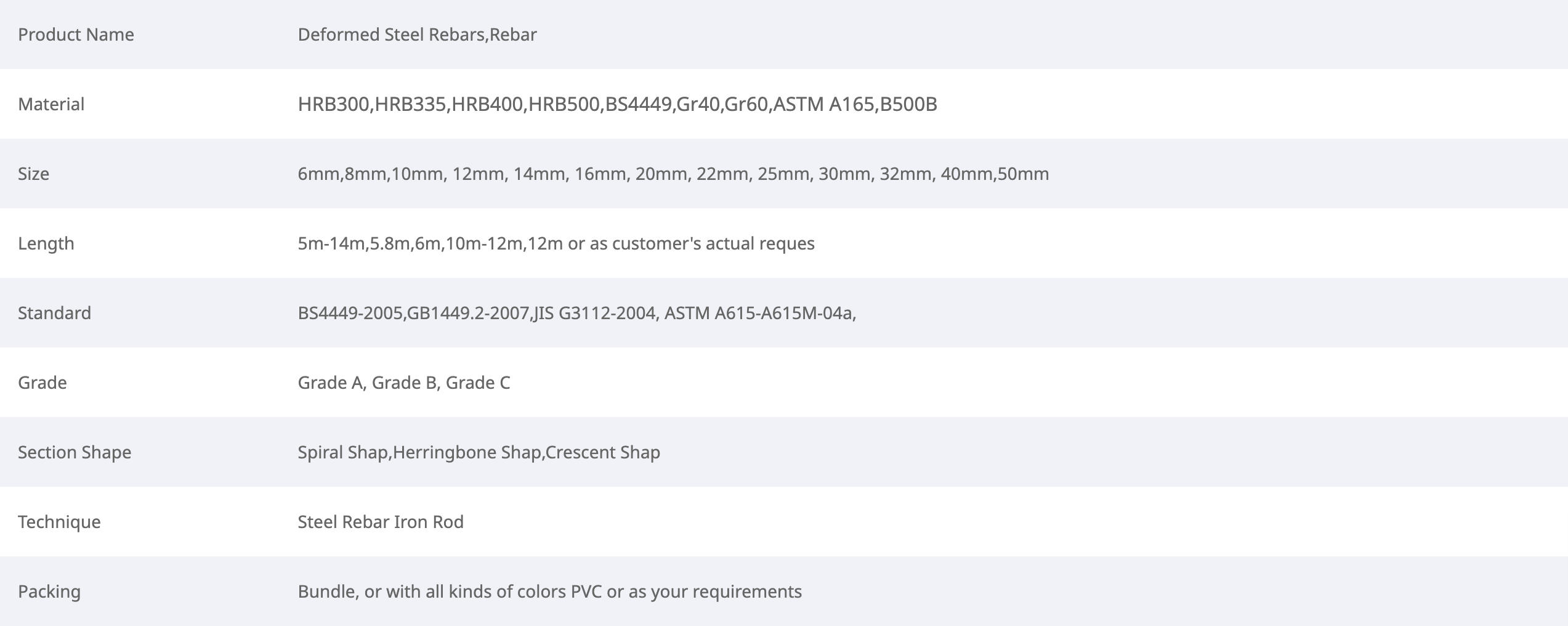
Task: Click the length value starting with 5m-14m
Action: [x=556, y=243]
